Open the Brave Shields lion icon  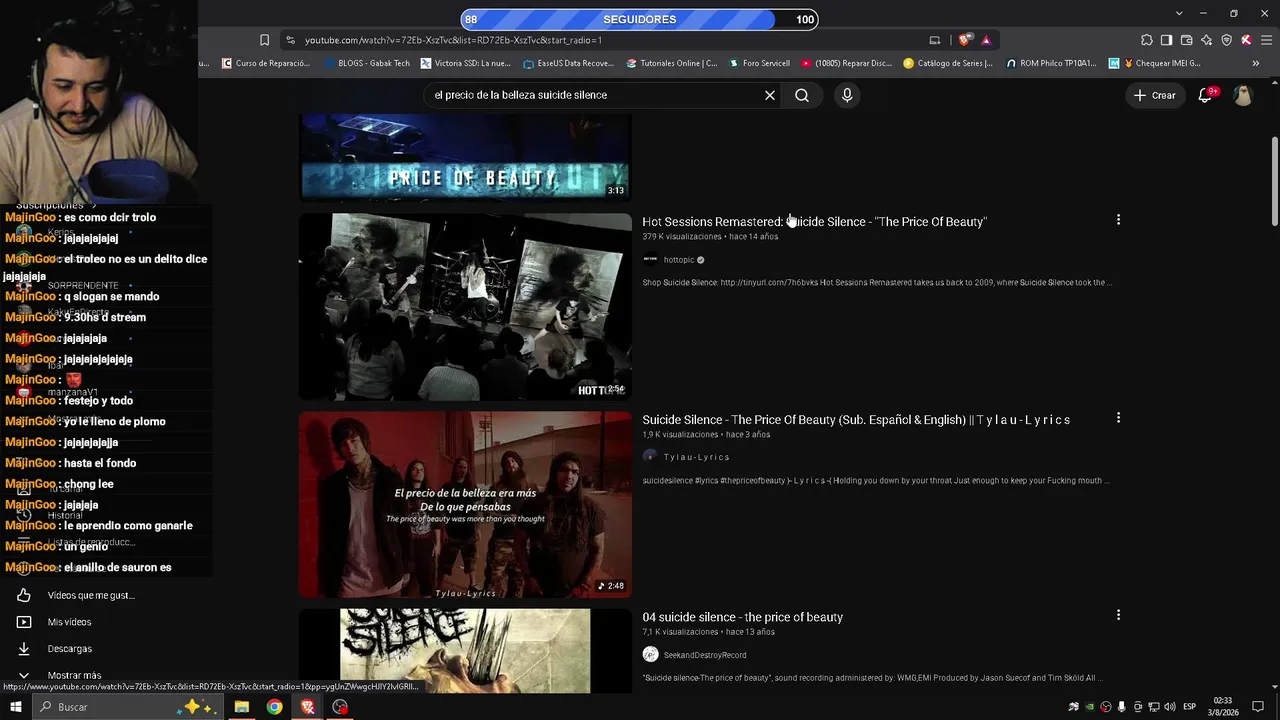point(964,40)
